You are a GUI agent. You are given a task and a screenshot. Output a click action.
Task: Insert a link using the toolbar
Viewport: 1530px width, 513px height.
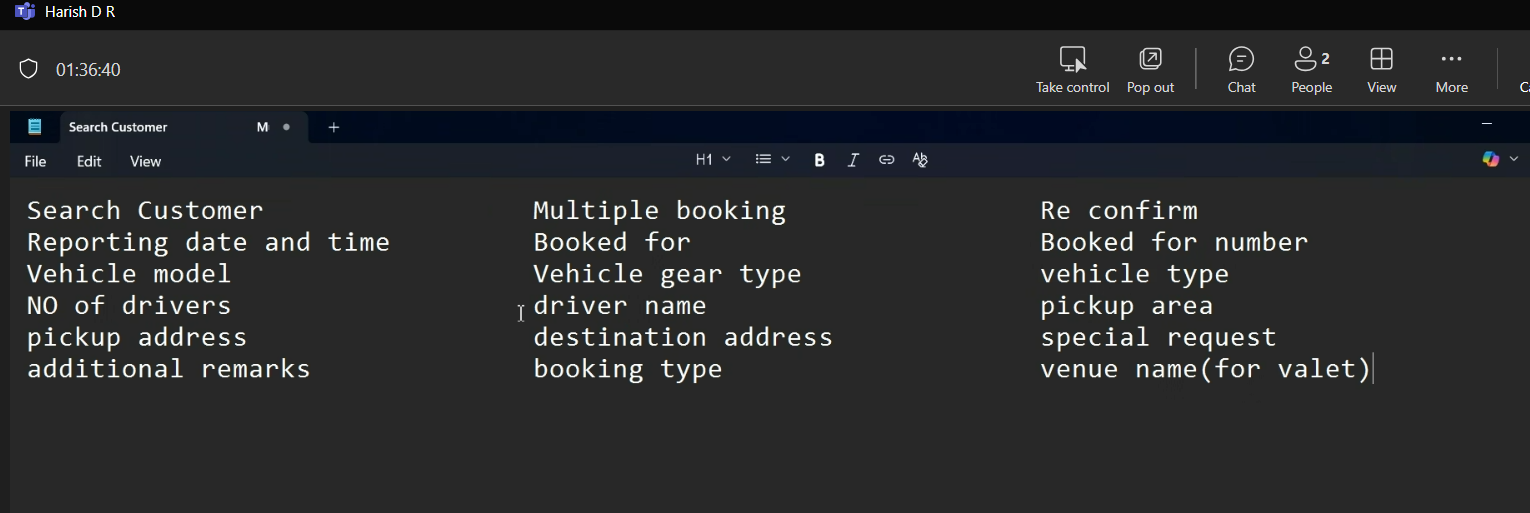point(886,160)
